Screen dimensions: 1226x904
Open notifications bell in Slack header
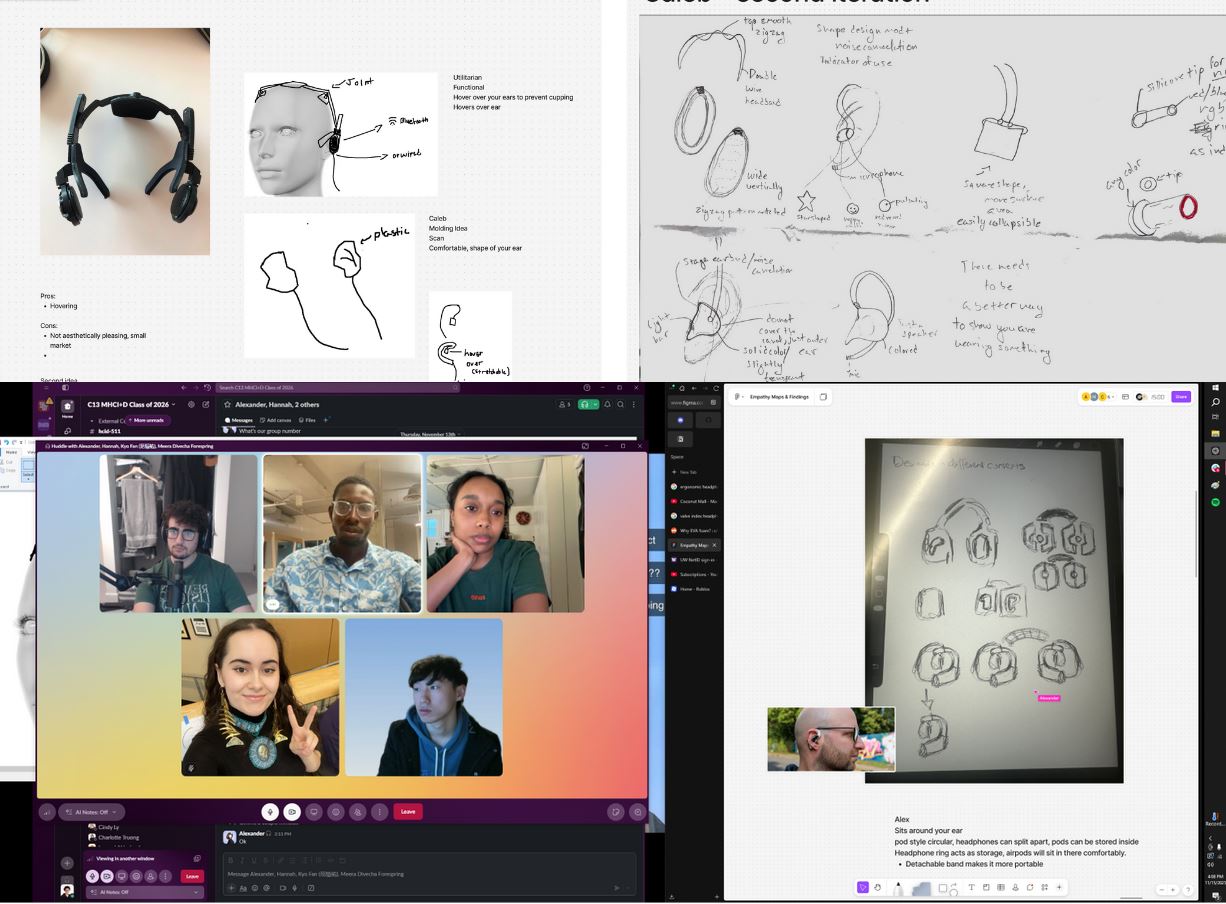(x=607, y=404)
